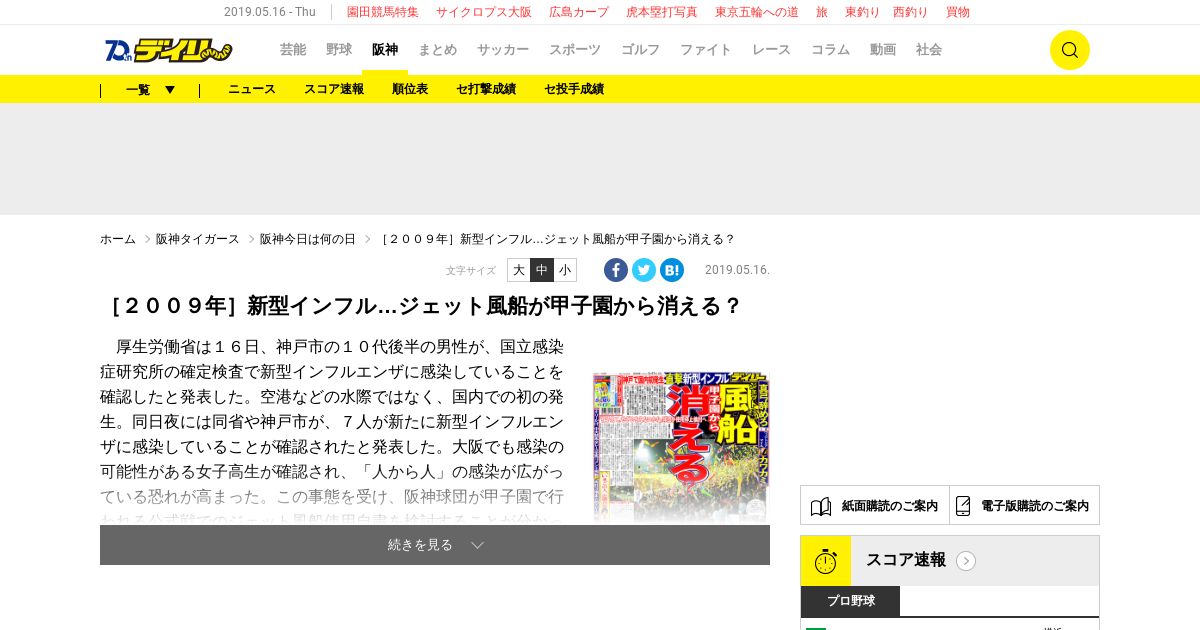
Task: Open the スポーツ section
Action: tap(575, 49)
